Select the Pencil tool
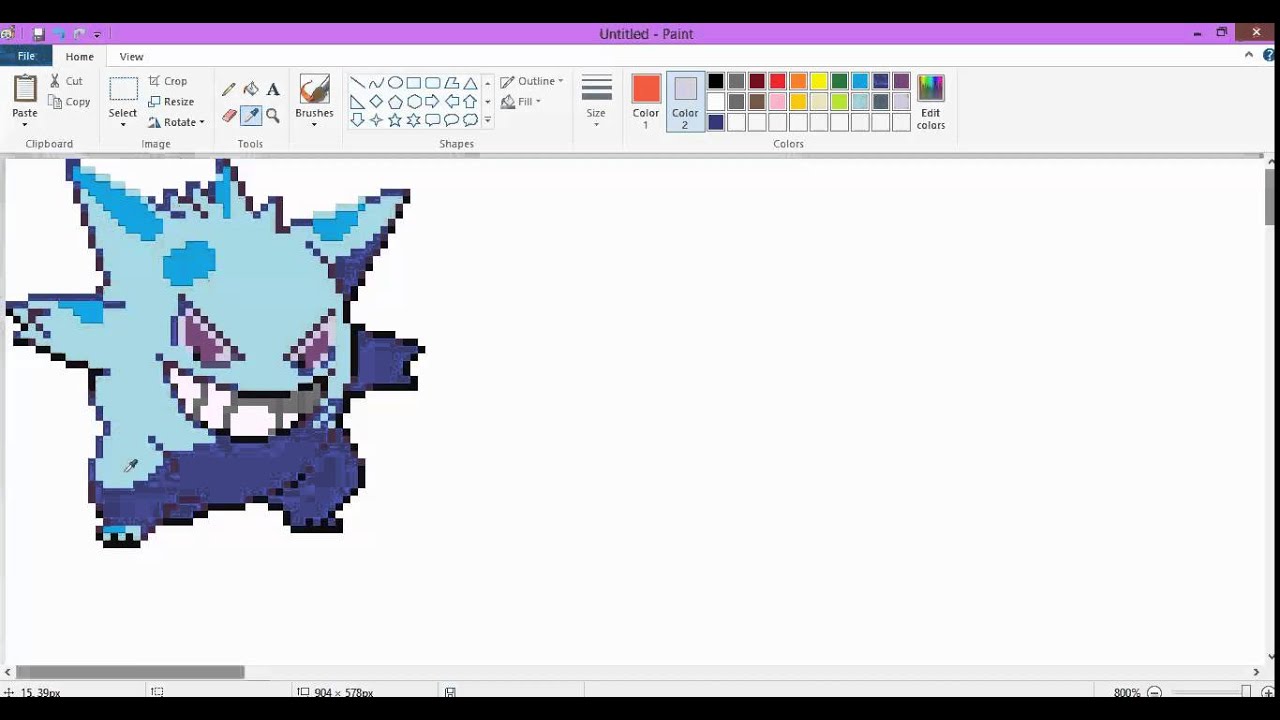Image resolution: width=1280 pixels, height=720 pixels. (x=229, y=90)
